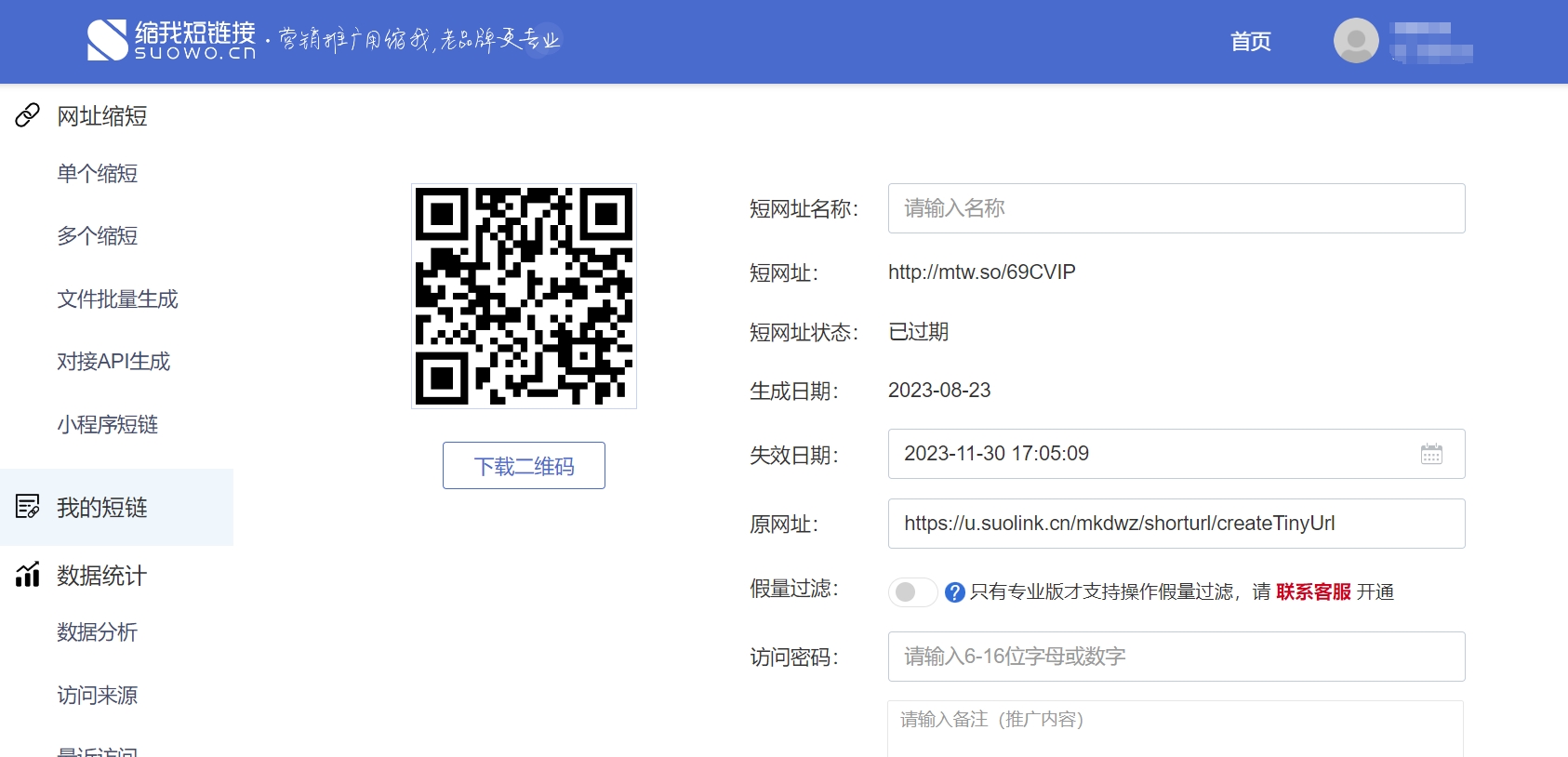The image size is (1568, 757).
Task: Click the QR code image
Action: tap(524, 296)
